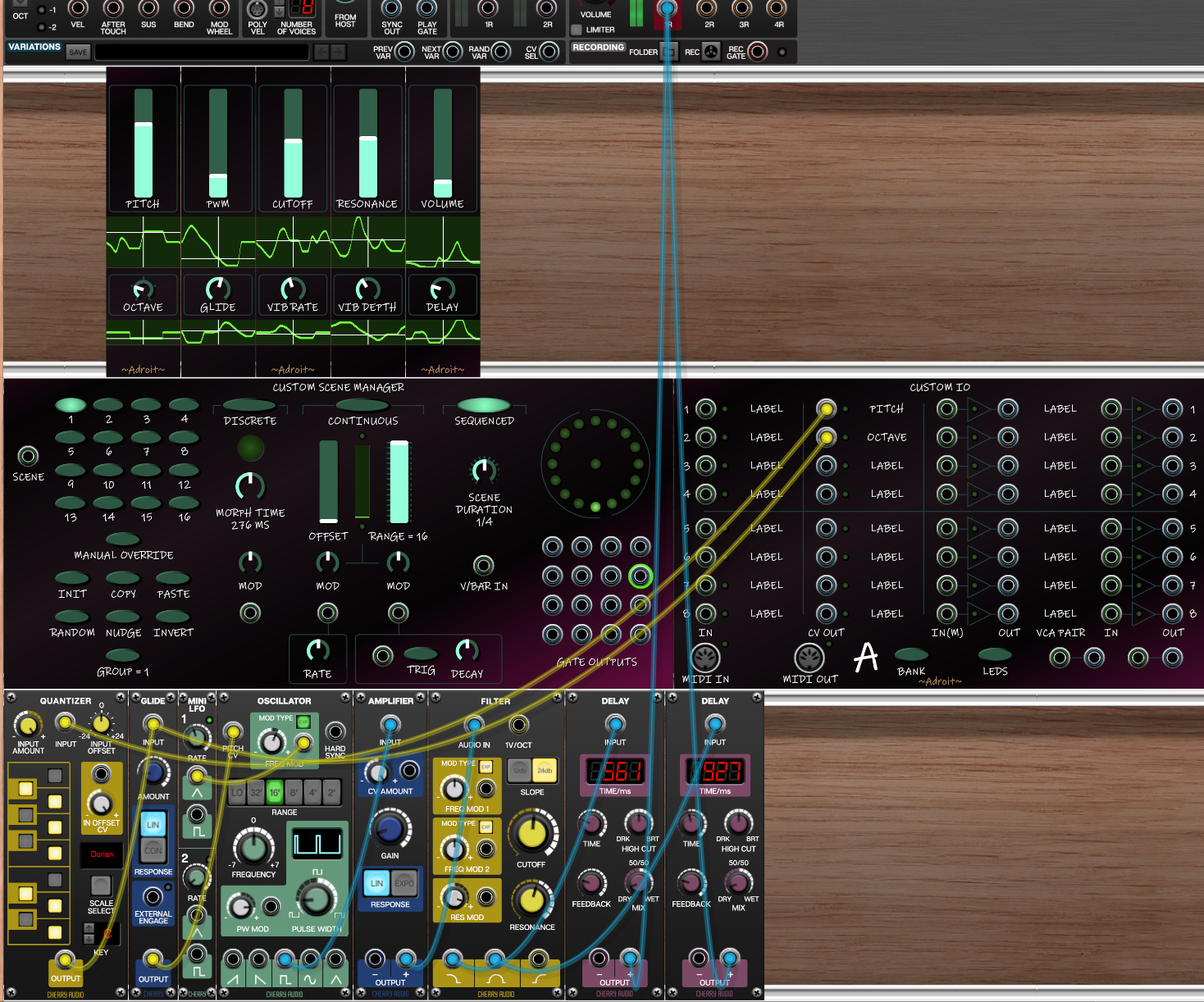Click the Oscillator pulse waveform display

[317, 842]
